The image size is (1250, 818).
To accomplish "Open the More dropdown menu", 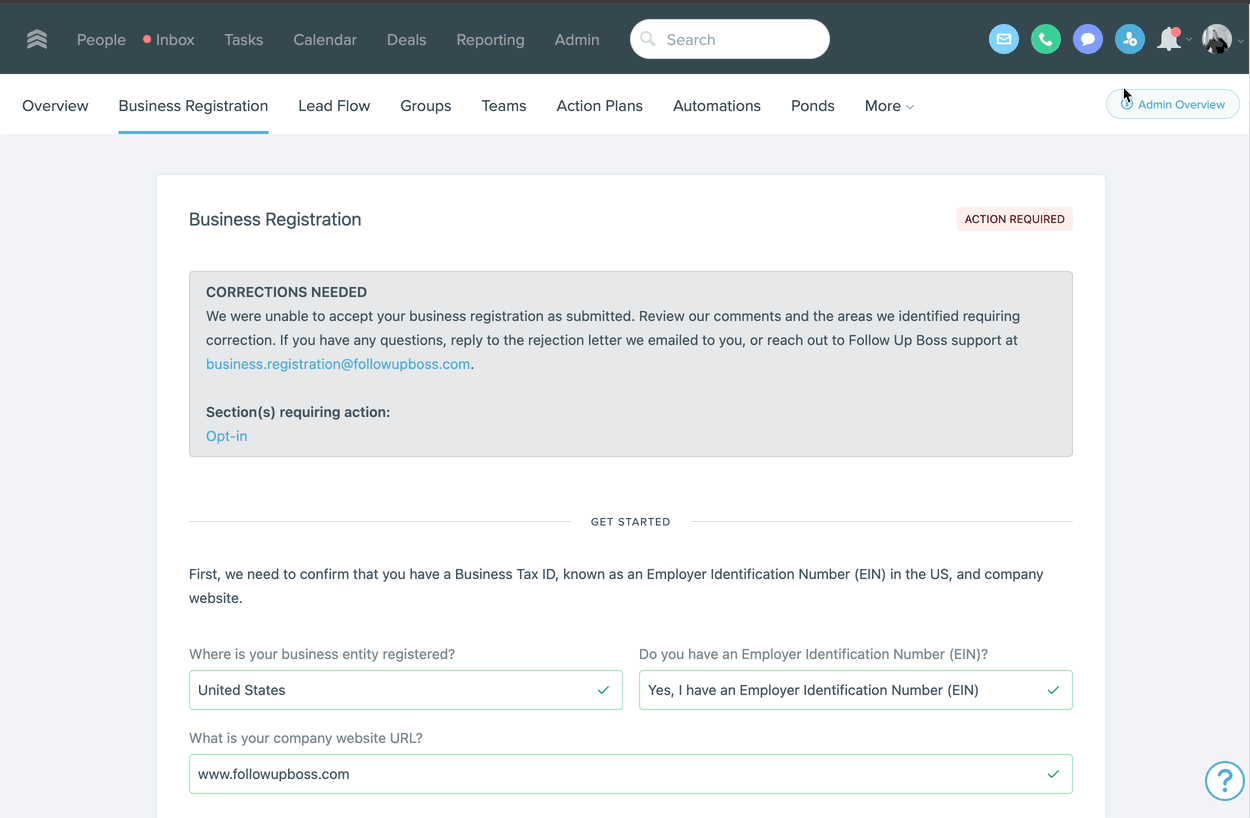I will point(889,106).
